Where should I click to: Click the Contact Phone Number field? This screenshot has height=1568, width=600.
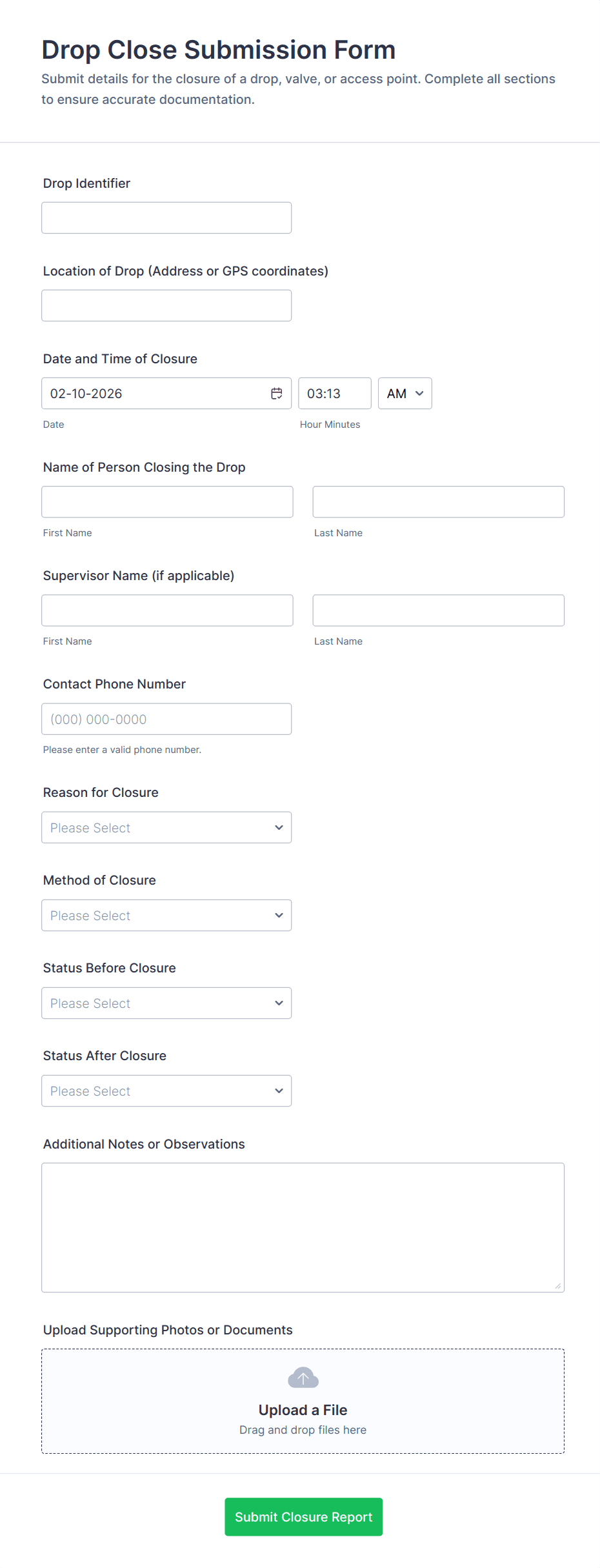166,719
